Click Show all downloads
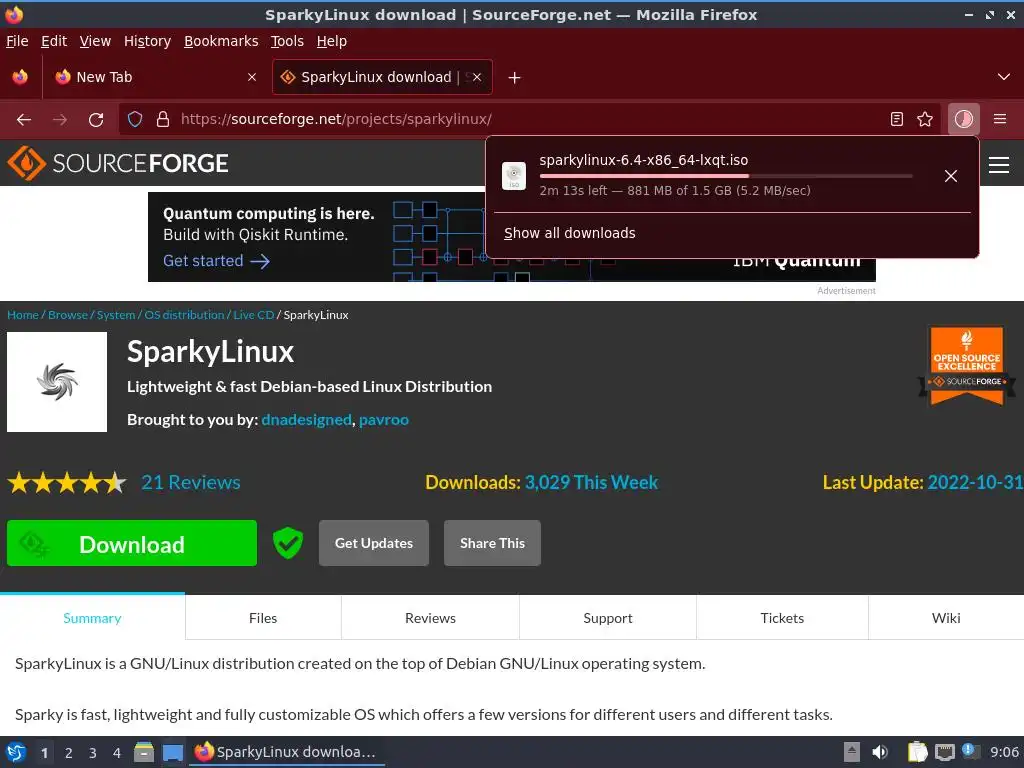The width and height of the screenshot is (1024, 768). pyautogui.click(x=569, y=233)
